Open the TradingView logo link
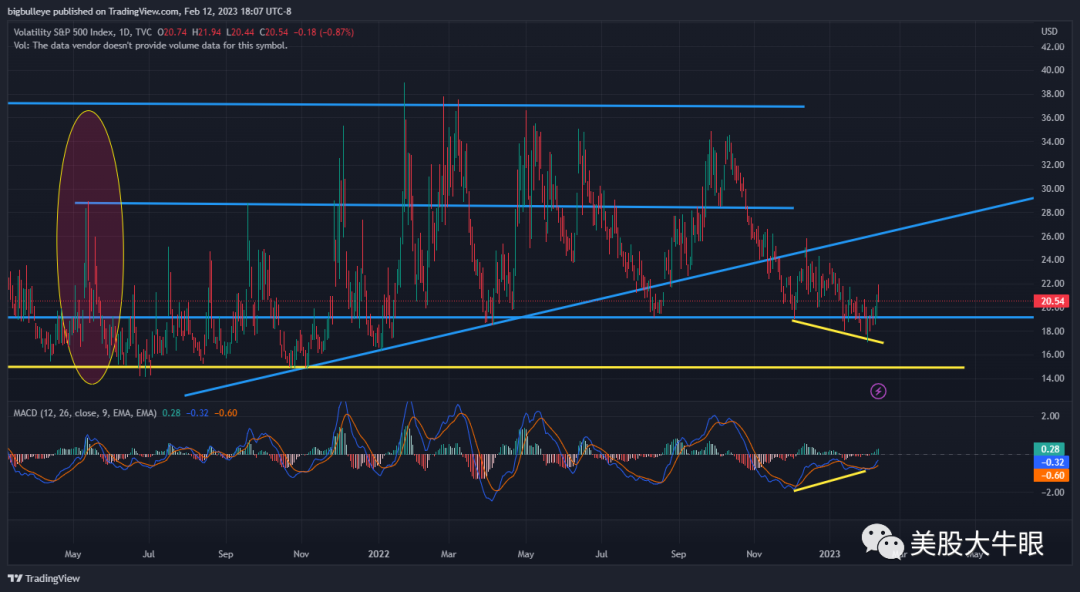The image size is (1080, 592). (x=43, y=578)
